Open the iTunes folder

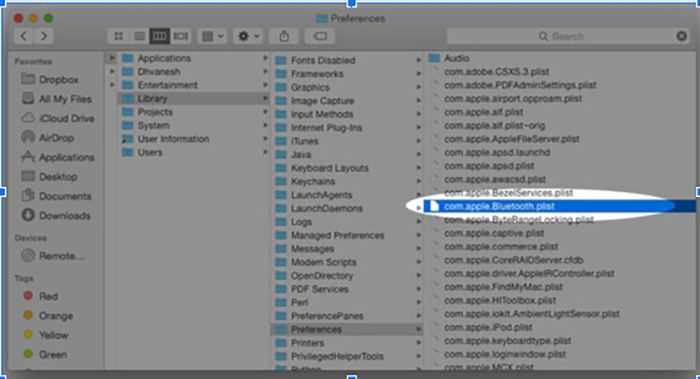click(x=297, y=141)
